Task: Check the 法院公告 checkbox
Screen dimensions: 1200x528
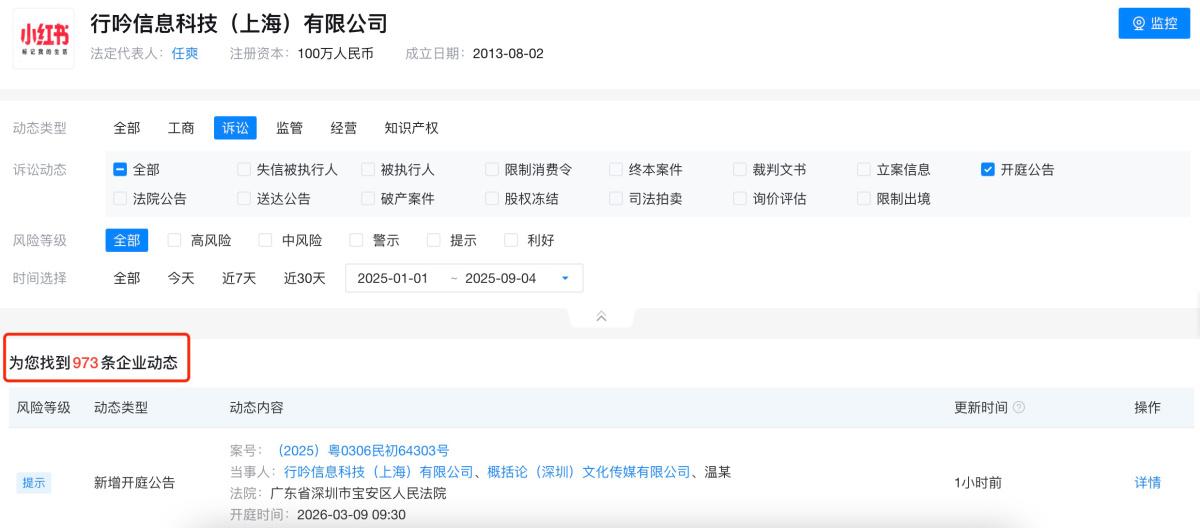Action: pos(120,199)
